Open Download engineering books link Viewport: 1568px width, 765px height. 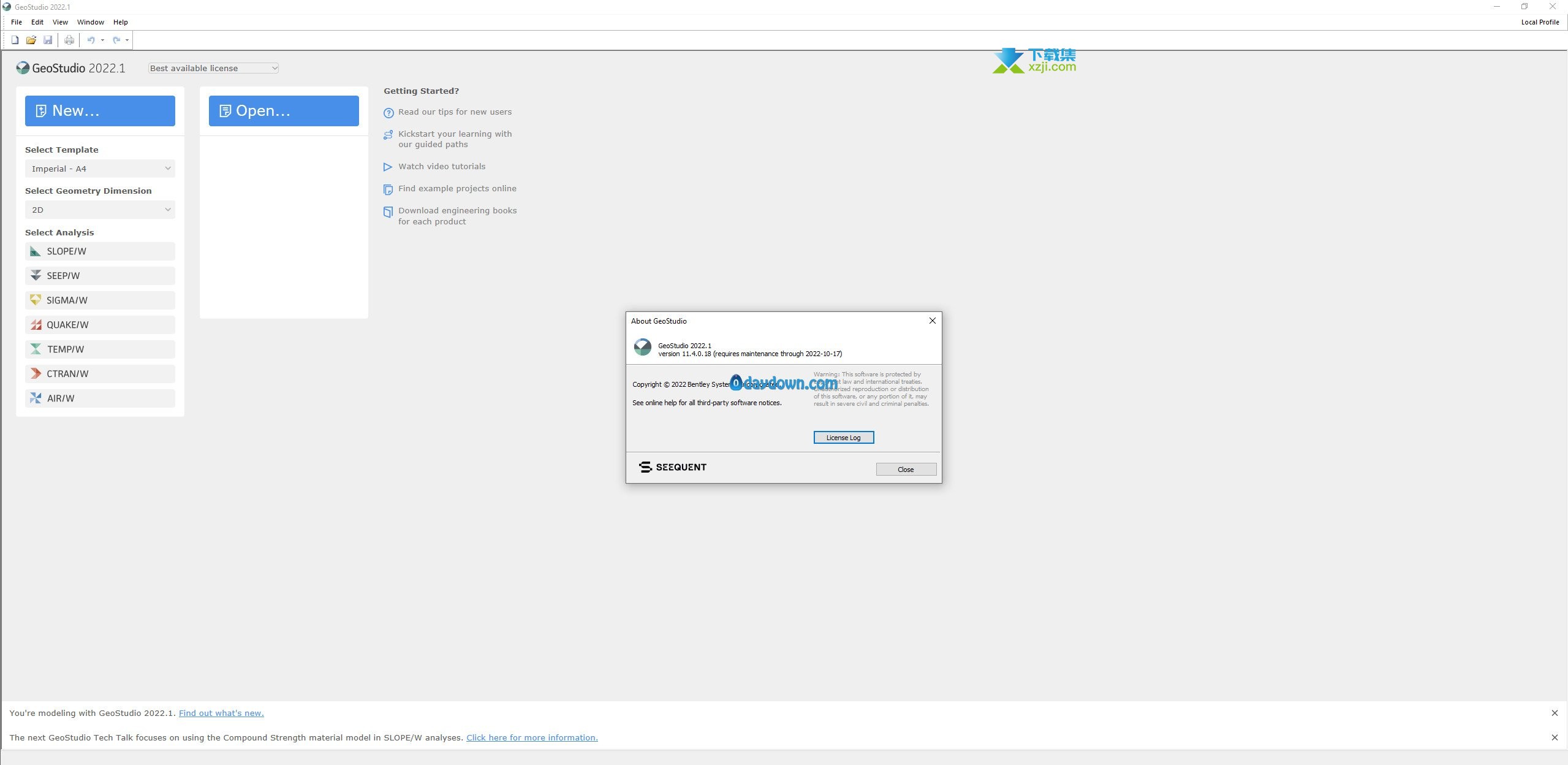[x=457, y=216]
